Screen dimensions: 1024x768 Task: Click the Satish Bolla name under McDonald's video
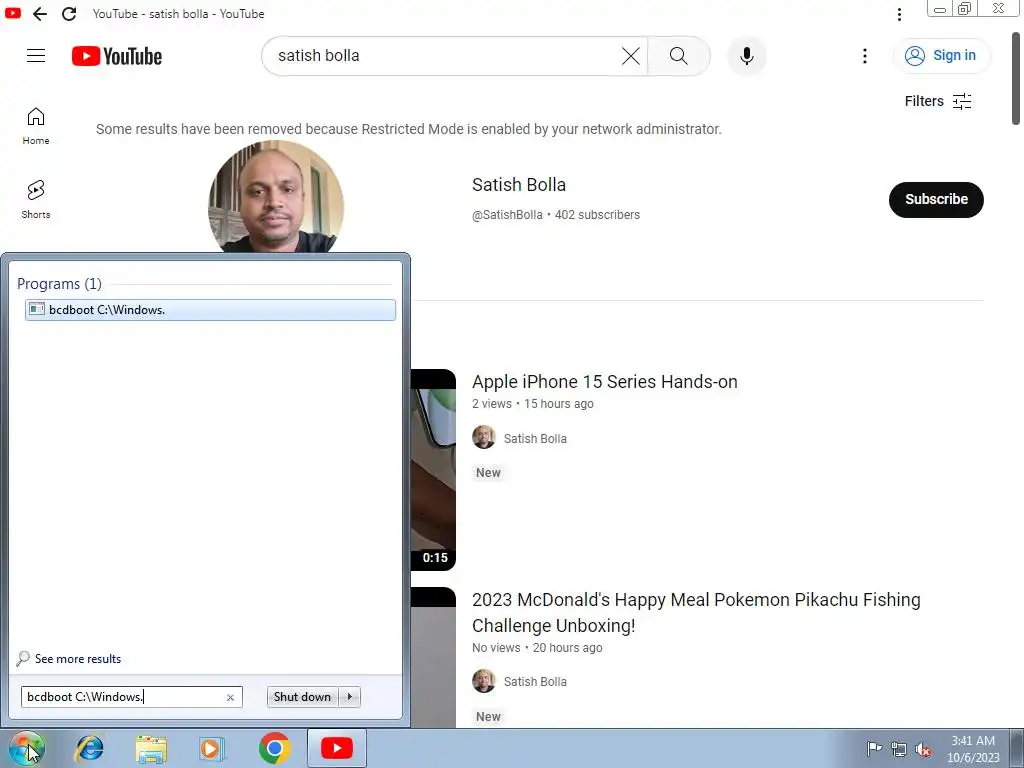[x=535, y=682]
